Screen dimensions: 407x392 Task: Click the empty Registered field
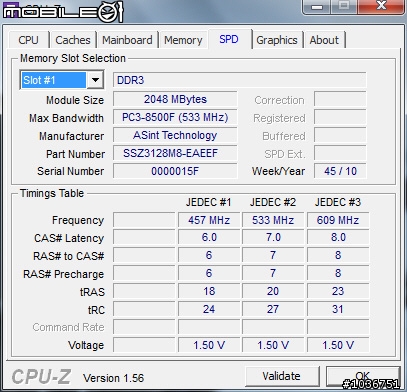point(340,117)
